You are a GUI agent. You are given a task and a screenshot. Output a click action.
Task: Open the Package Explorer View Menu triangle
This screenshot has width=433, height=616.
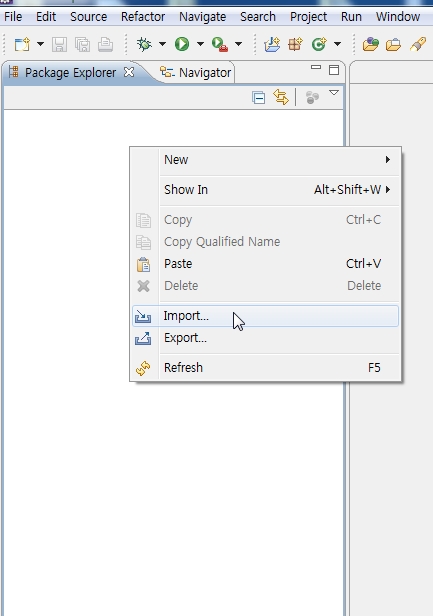tap(334, 93)
